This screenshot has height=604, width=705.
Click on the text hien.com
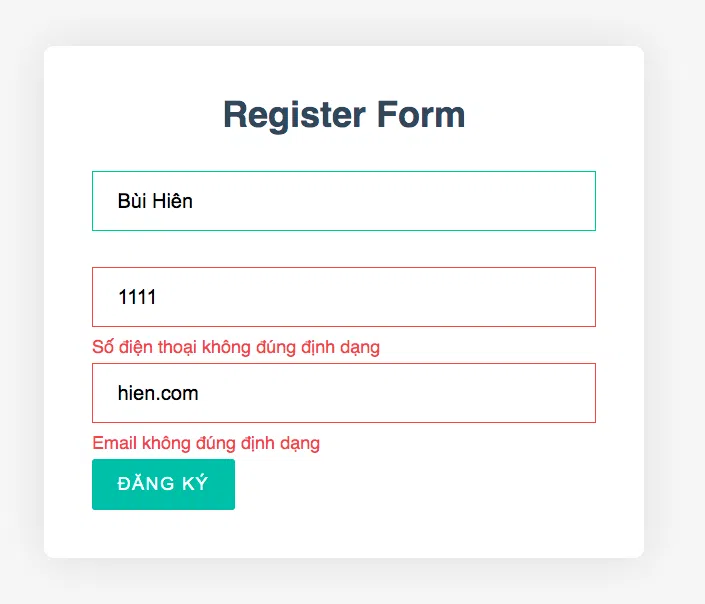pyautogui.click(x=158, y=393)
